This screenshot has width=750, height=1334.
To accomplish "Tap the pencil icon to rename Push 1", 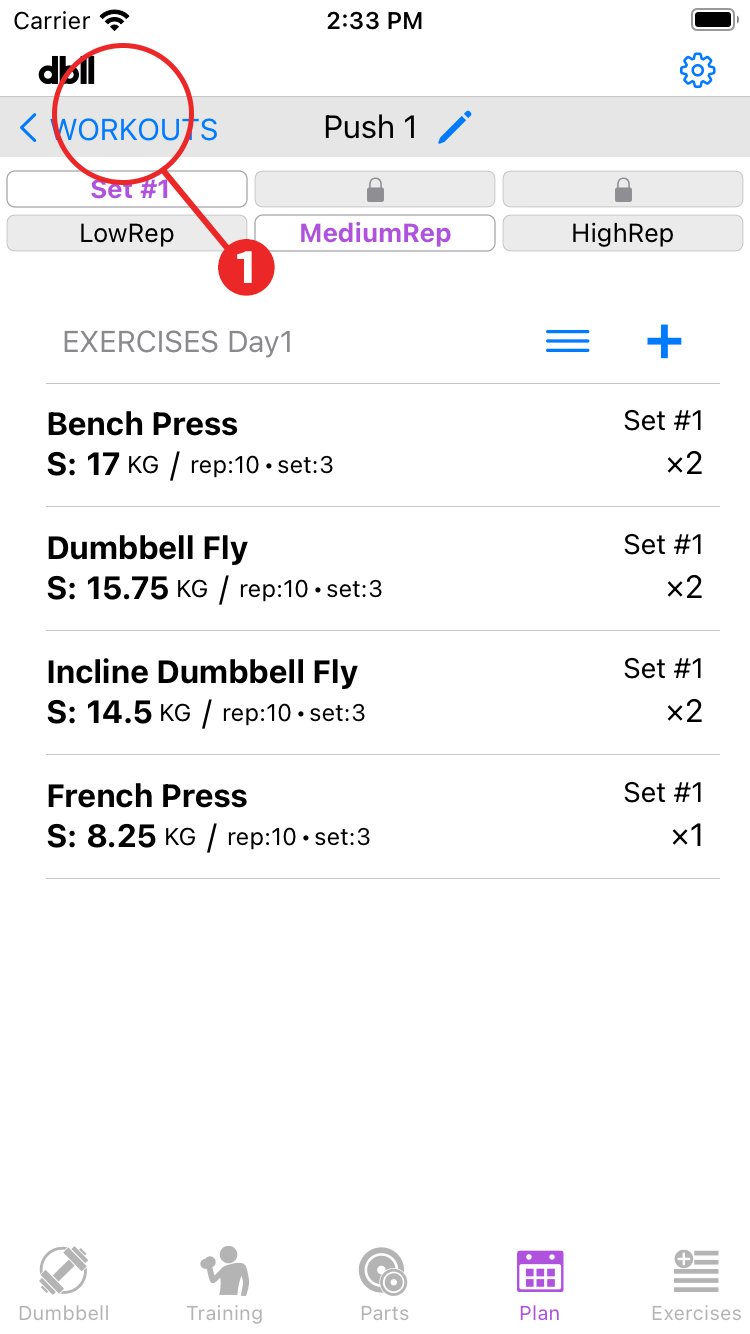I will coord(455,128).
